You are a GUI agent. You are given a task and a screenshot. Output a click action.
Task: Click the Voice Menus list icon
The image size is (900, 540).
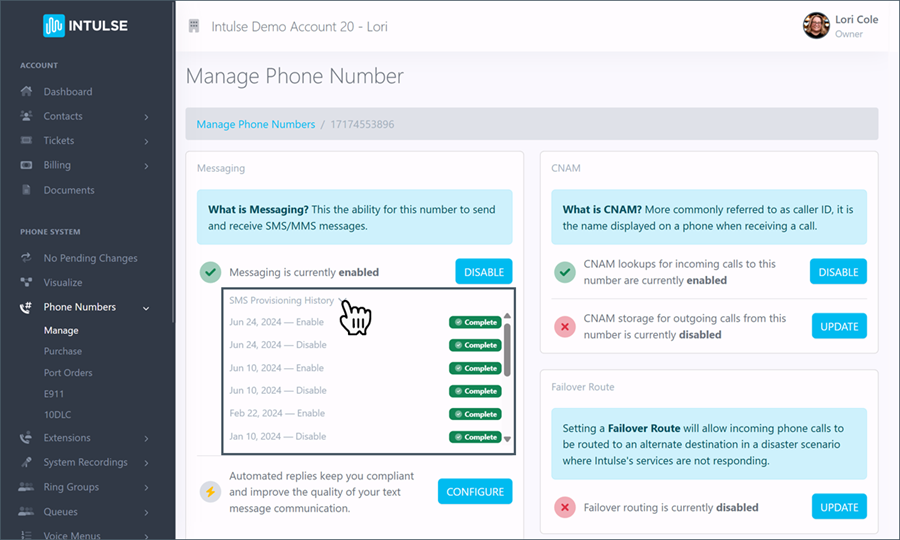tap(26, 535)
